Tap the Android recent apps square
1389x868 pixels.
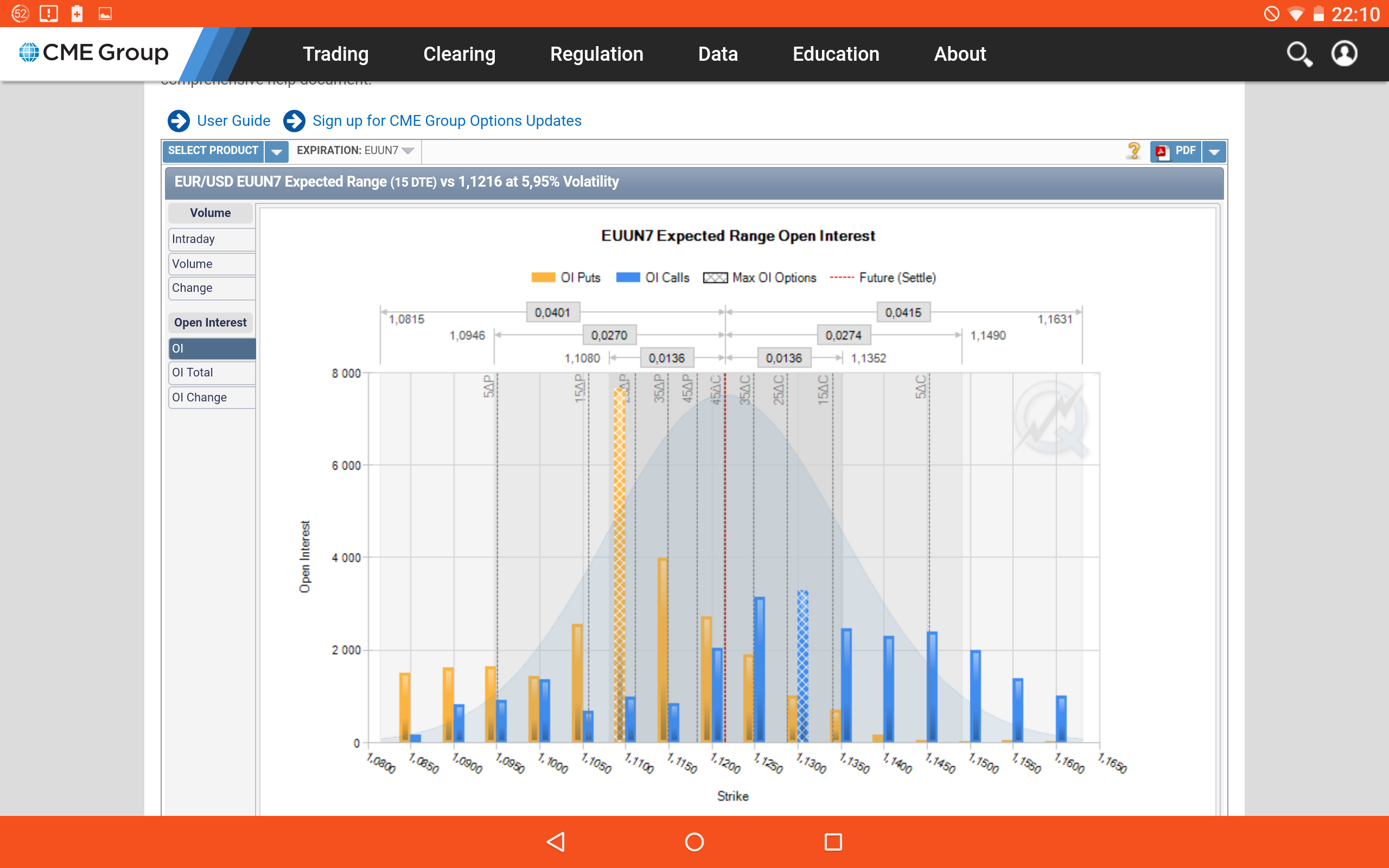[833, 841]
